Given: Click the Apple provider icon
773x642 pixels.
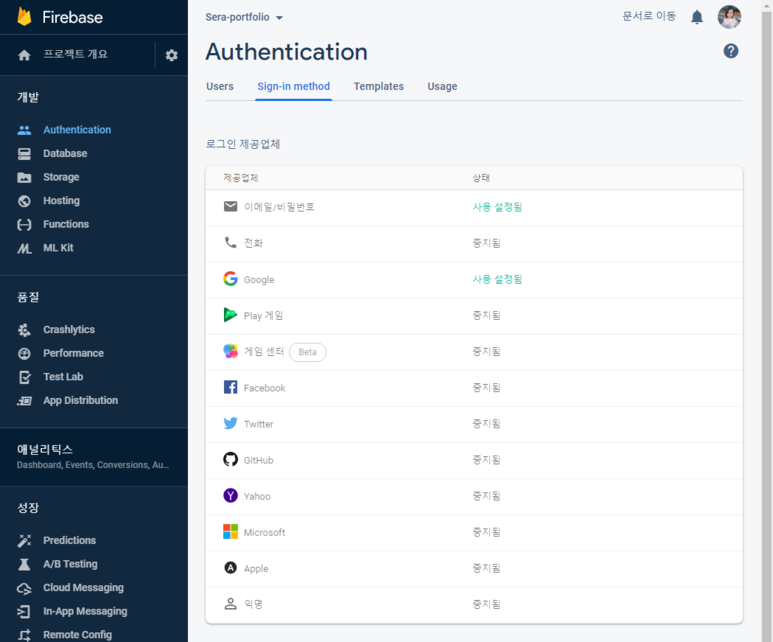Looking at the screenshot, I should click(230, 568).
